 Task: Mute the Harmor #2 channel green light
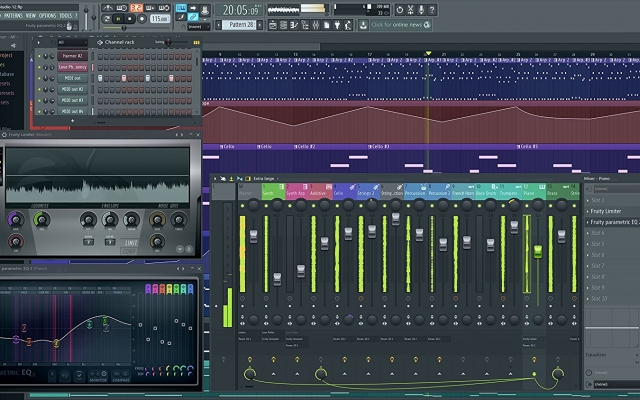(x=39, y=56)
